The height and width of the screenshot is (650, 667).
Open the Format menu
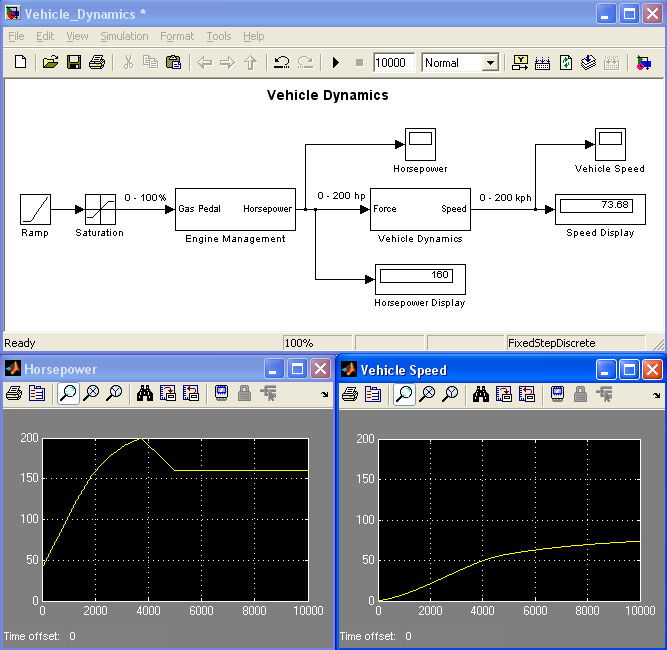click(x=177, y=37)
